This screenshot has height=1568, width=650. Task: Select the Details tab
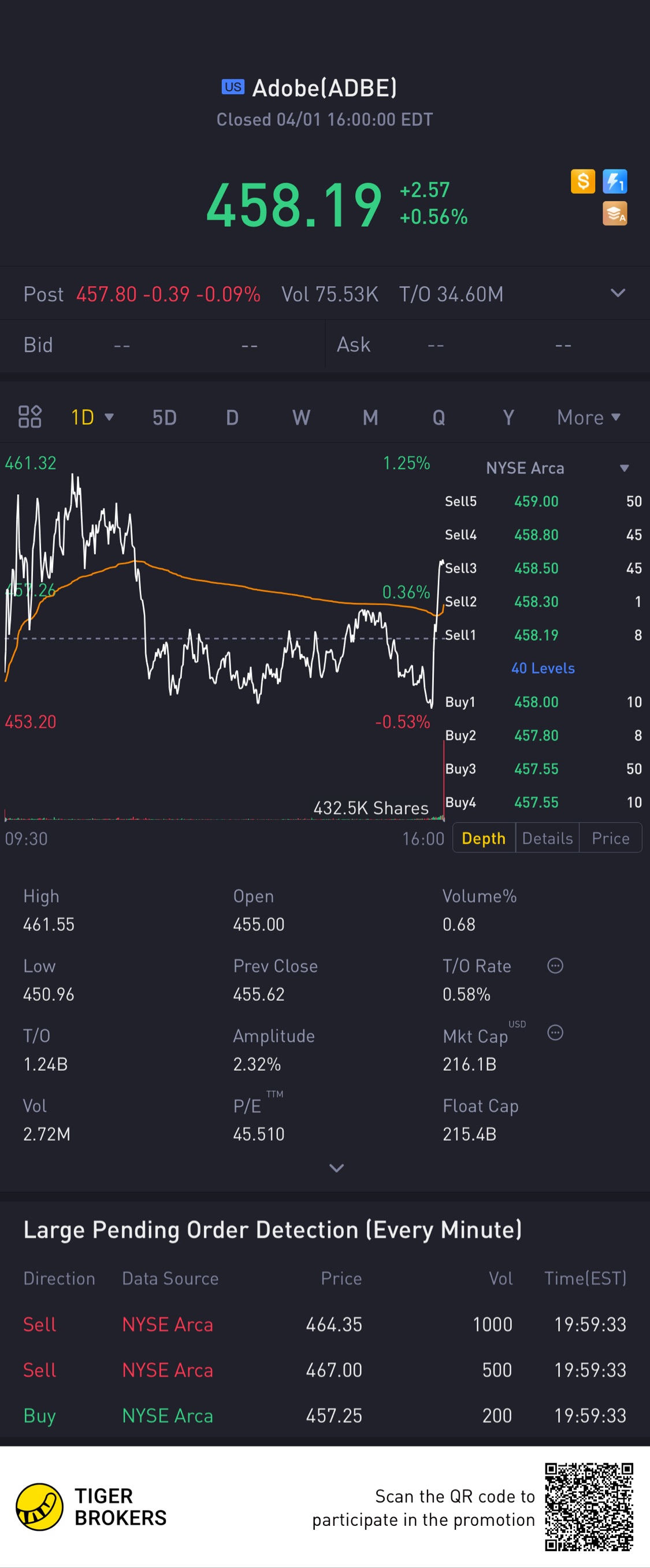pyautogui.click(x=547, y=838)
